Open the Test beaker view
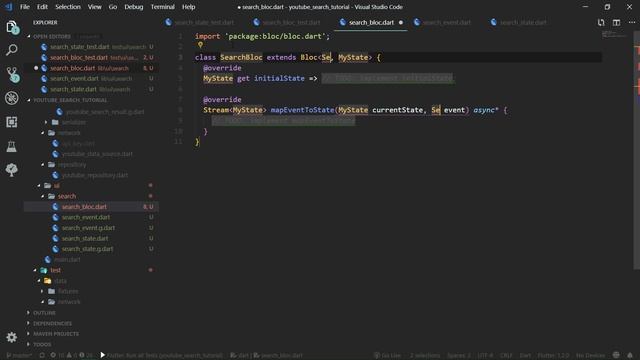The width and height of the screenshot is (640, 360). (11, 146)
